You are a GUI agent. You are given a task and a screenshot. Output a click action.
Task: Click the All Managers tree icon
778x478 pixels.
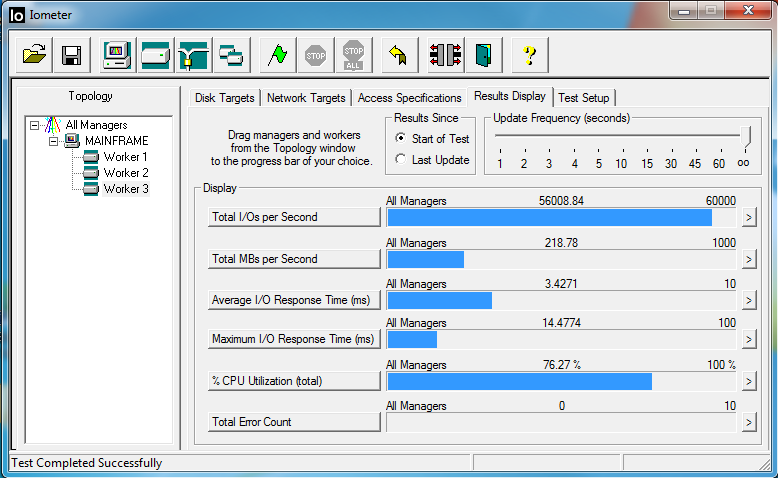coord(53,125)
